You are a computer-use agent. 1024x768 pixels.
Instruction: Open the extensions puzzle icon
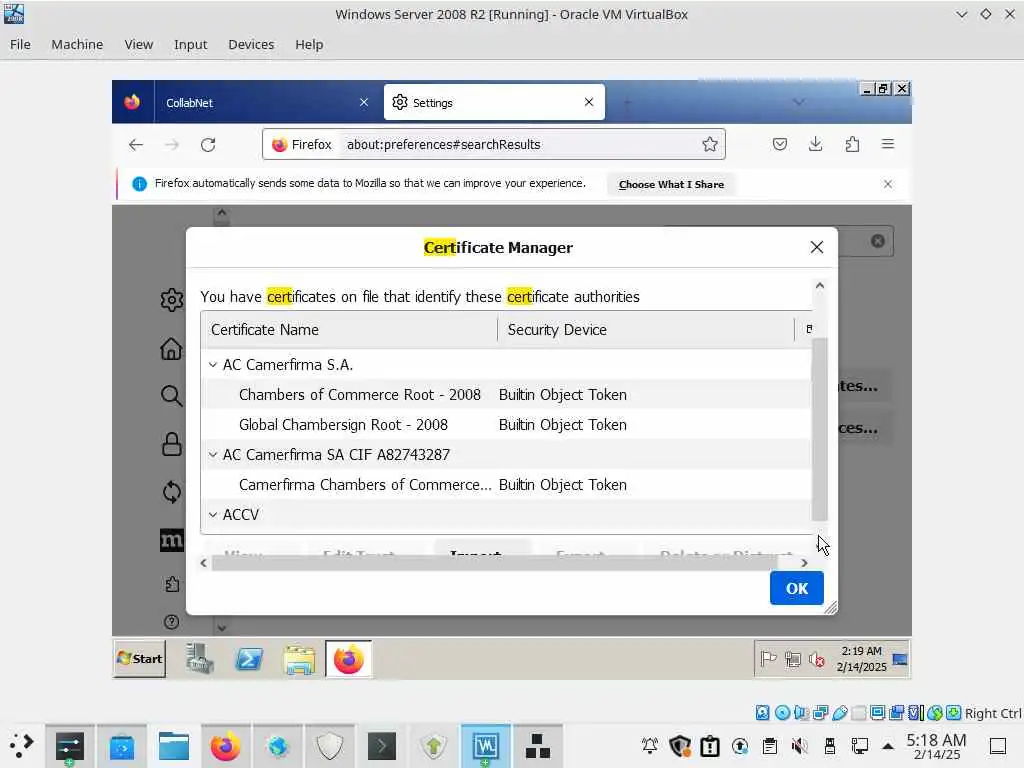852,144
